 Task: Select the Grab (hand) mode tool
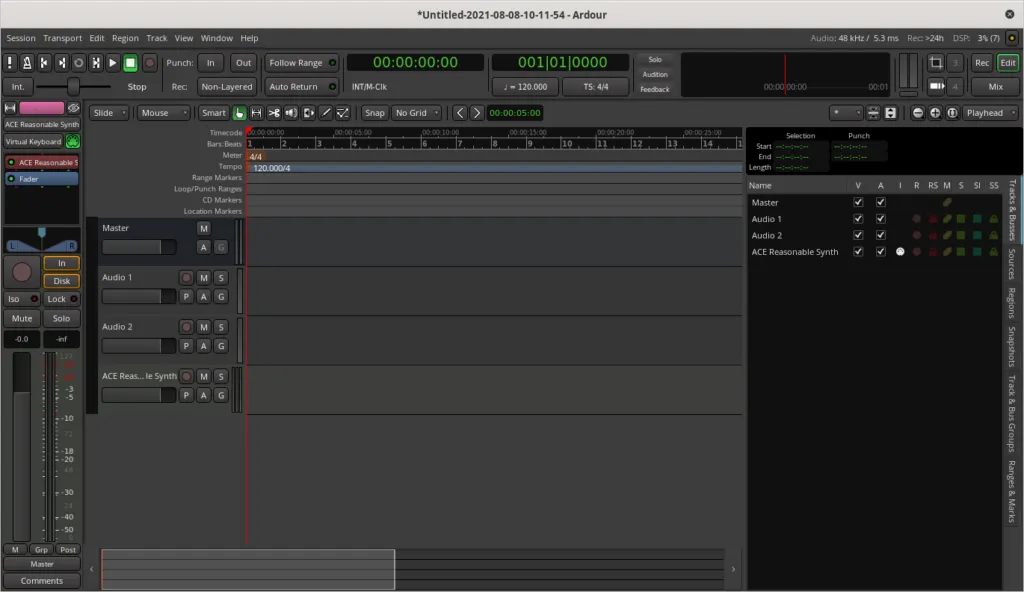[x=239, y=113]
